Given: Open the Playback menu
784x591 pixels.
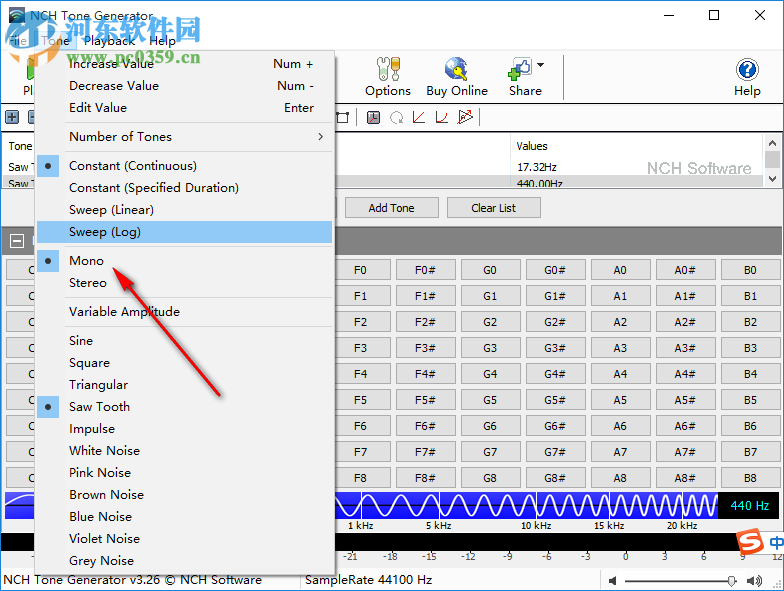Looking at the screenshot, I should coord(109,41).
